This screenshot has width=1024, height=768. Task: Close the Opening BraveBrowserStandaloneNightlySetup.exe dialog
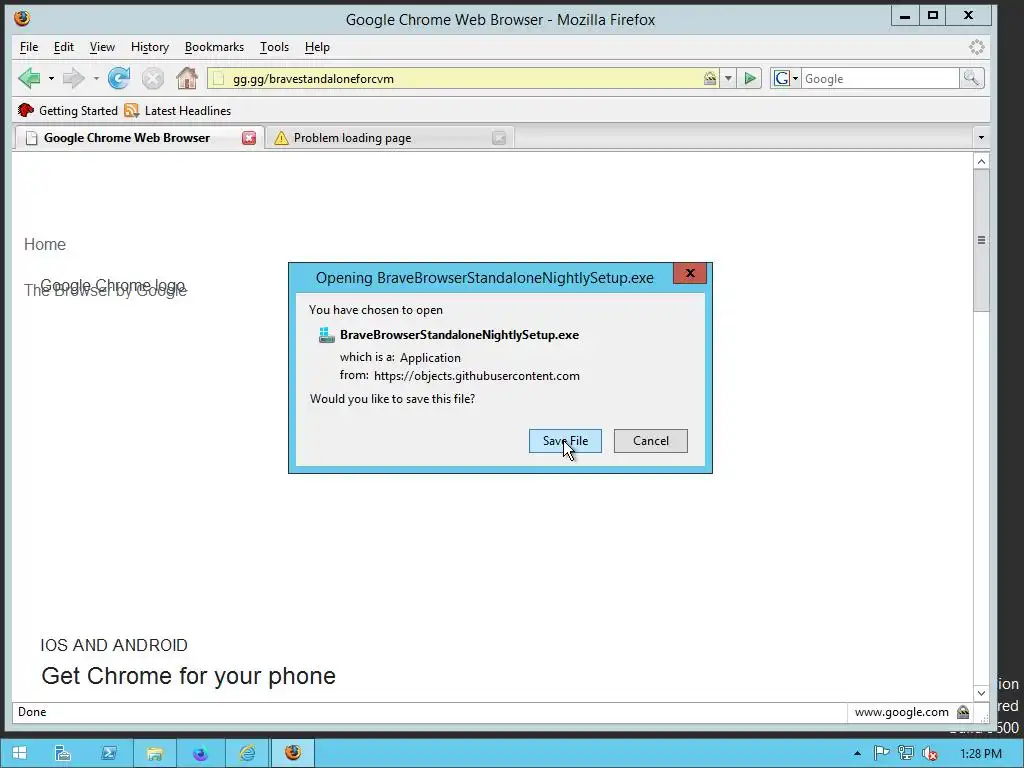click(690, 274)
